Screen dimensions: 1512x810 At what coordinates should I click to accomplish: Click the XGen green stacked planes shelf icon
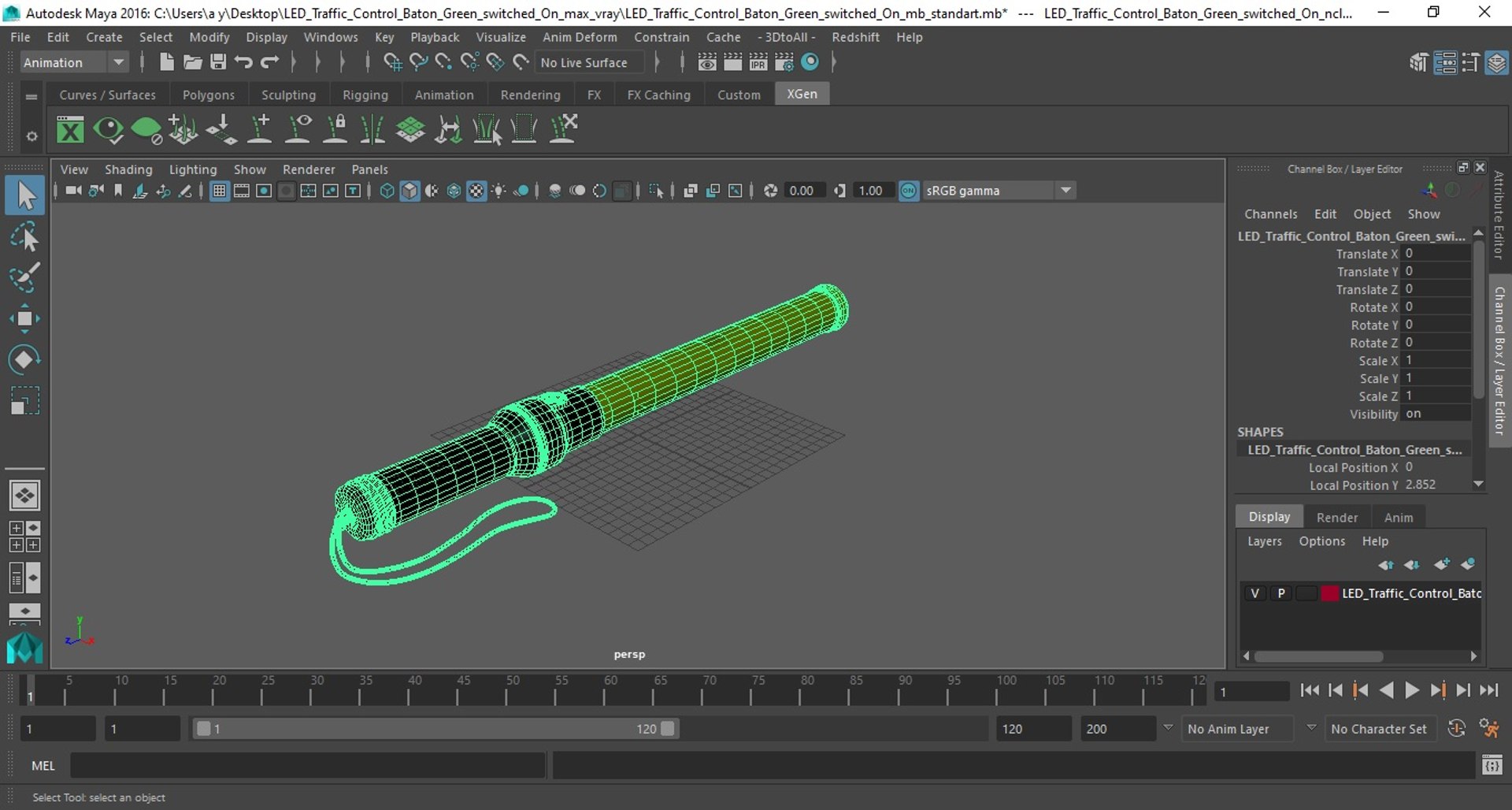pos(410,129)
